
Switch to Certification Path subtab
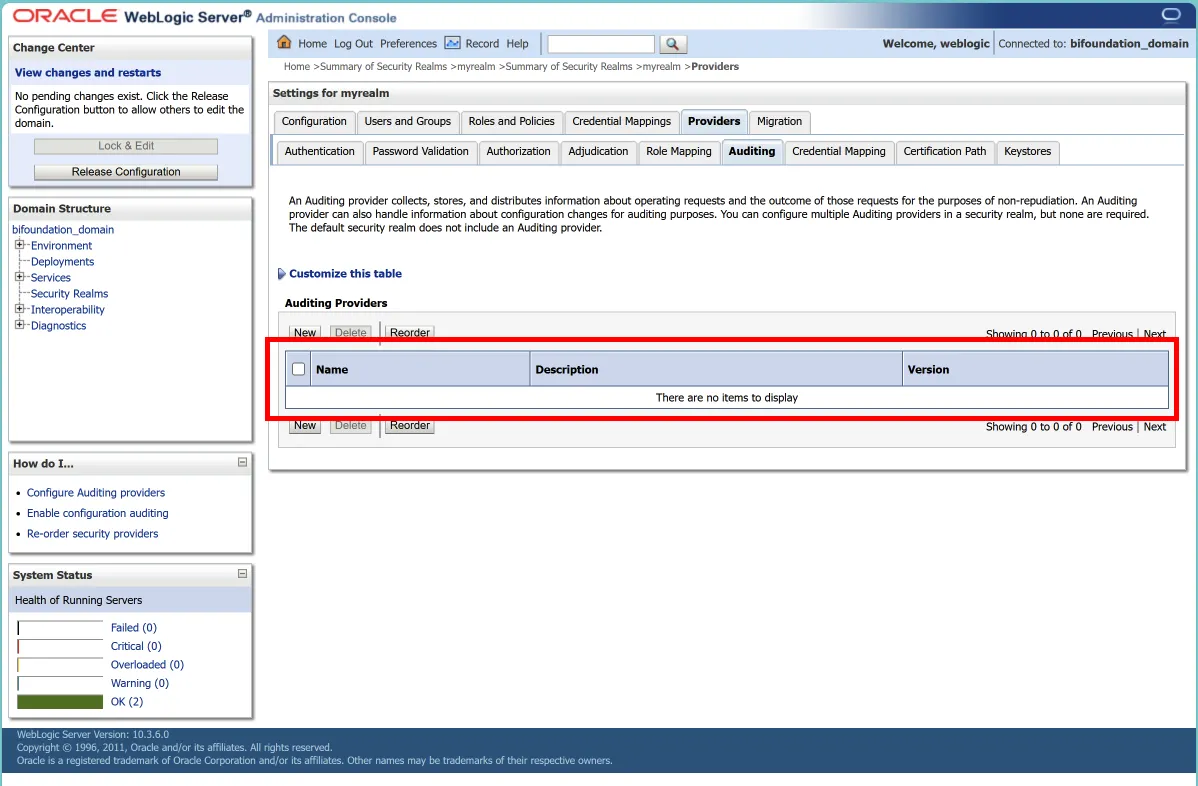pos(944,152)
